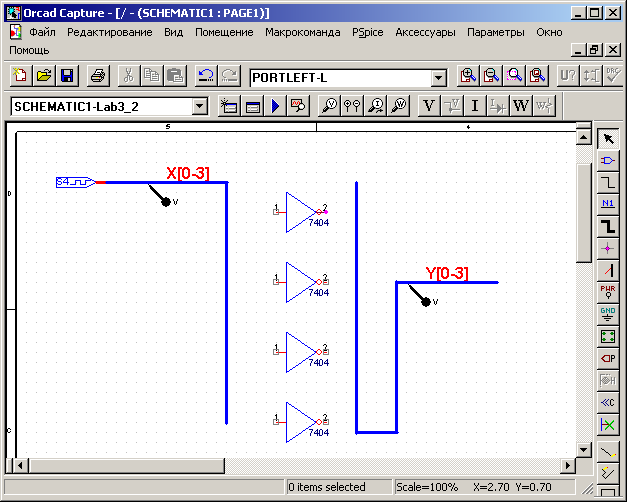The height and width of the screenshot is (502, 627).
Task: Open the Файл menu
Action: 42,32
